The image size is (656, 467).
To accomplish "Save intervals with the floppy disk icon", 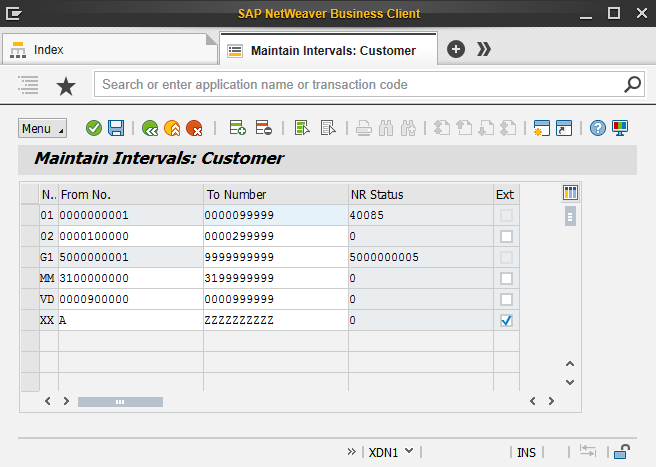I will pyautogui.click(x=116, y=128).
